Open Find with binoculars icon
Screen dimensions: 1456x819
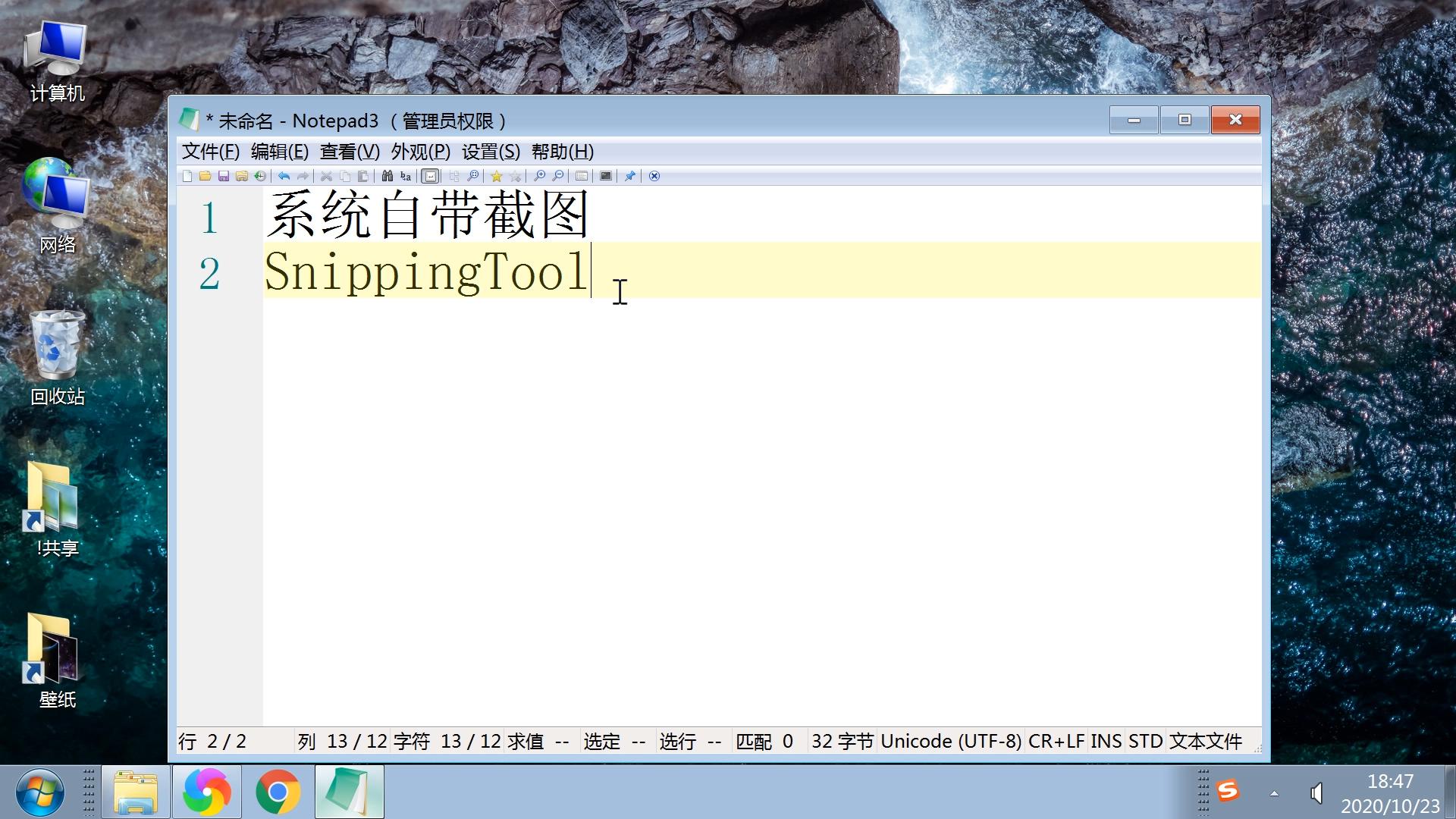[x=388, y=176]
